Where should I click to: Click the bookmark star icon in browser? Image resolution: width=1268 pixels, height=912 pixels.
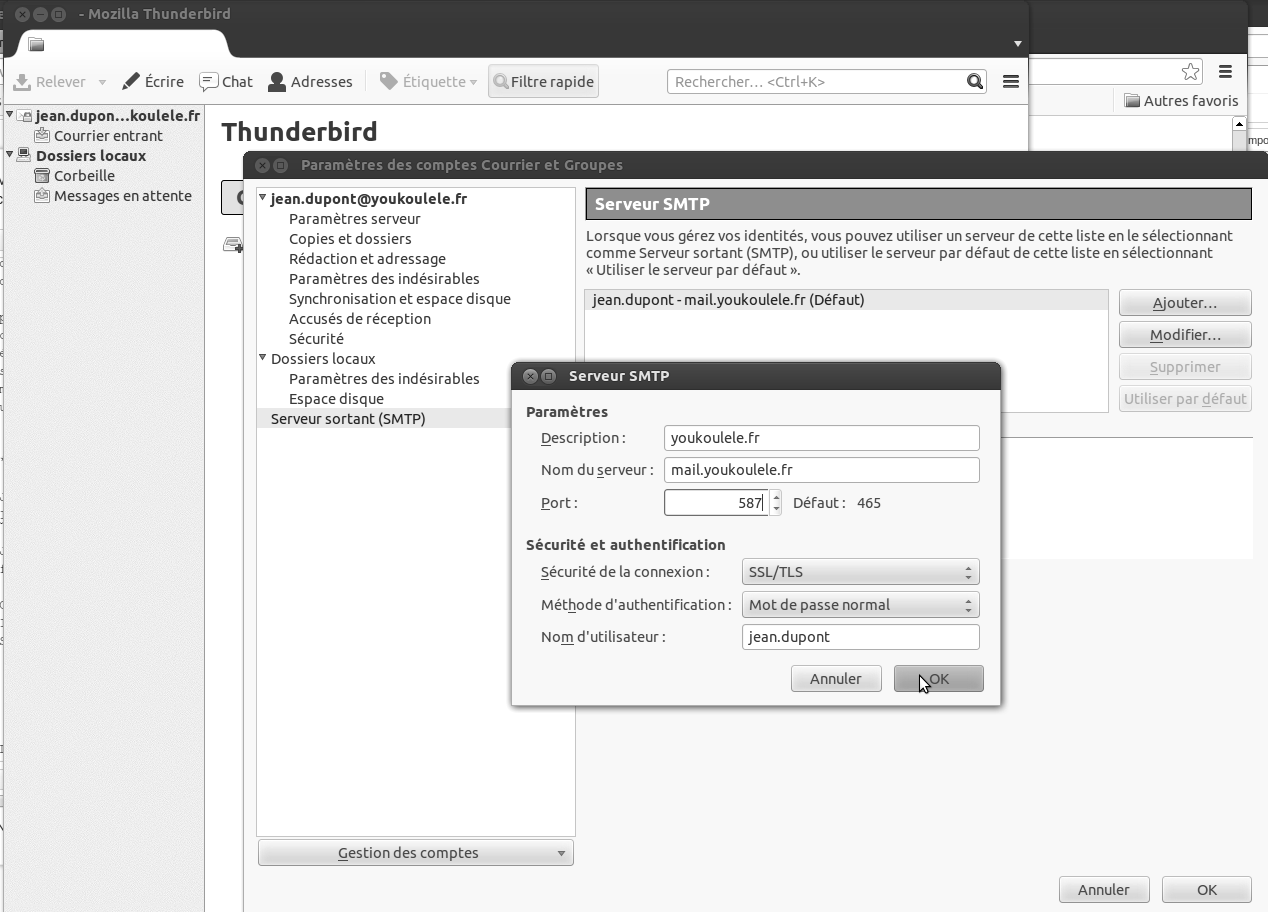(1190, 72)
